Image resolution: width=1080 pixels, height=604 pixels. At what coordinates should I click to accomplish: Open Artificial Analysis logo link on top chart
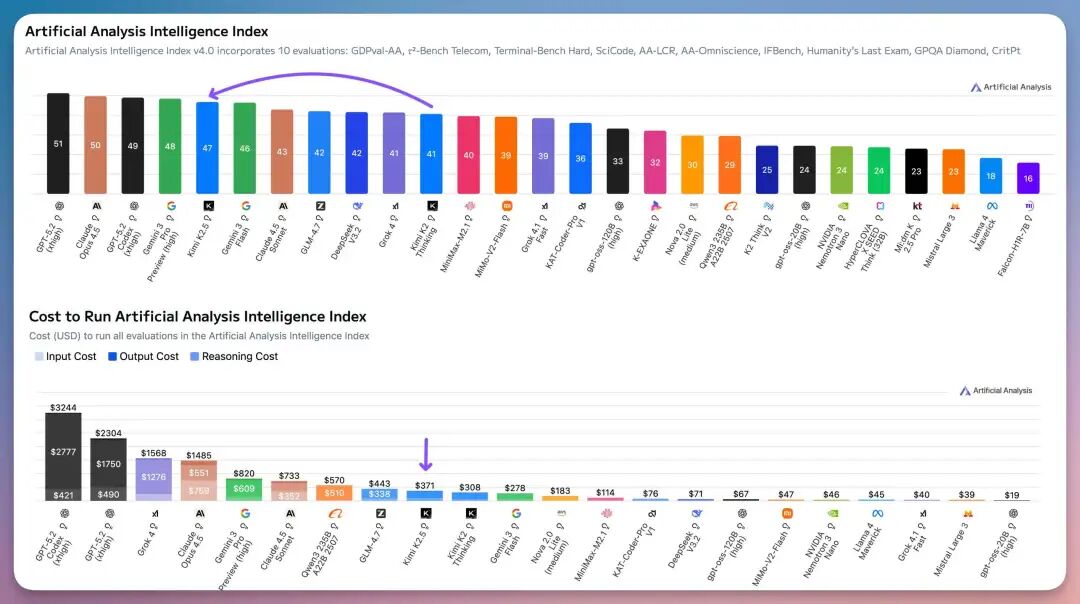(1011, 87)
